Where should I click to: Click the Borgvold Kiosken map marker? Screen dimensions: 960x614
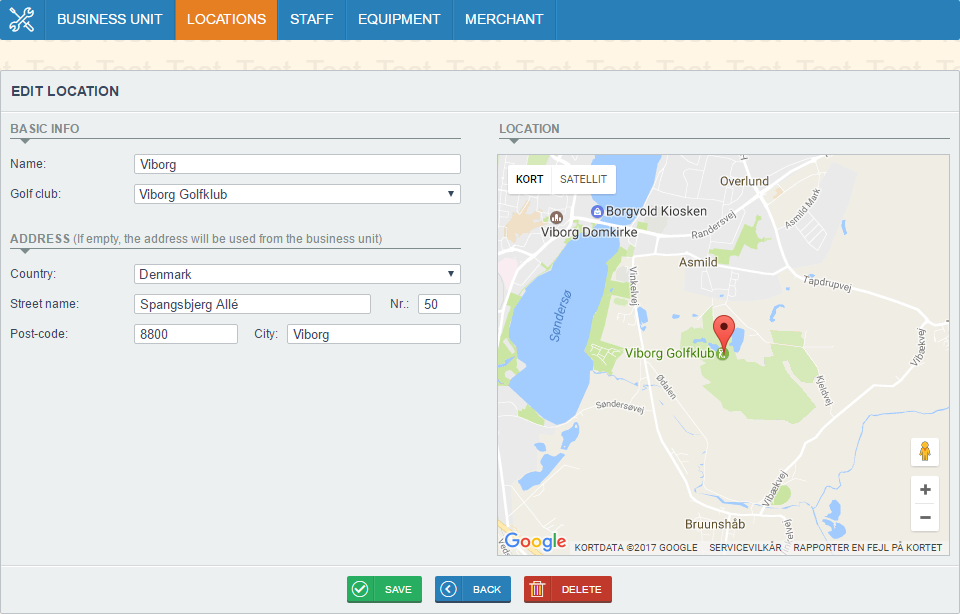597,211
